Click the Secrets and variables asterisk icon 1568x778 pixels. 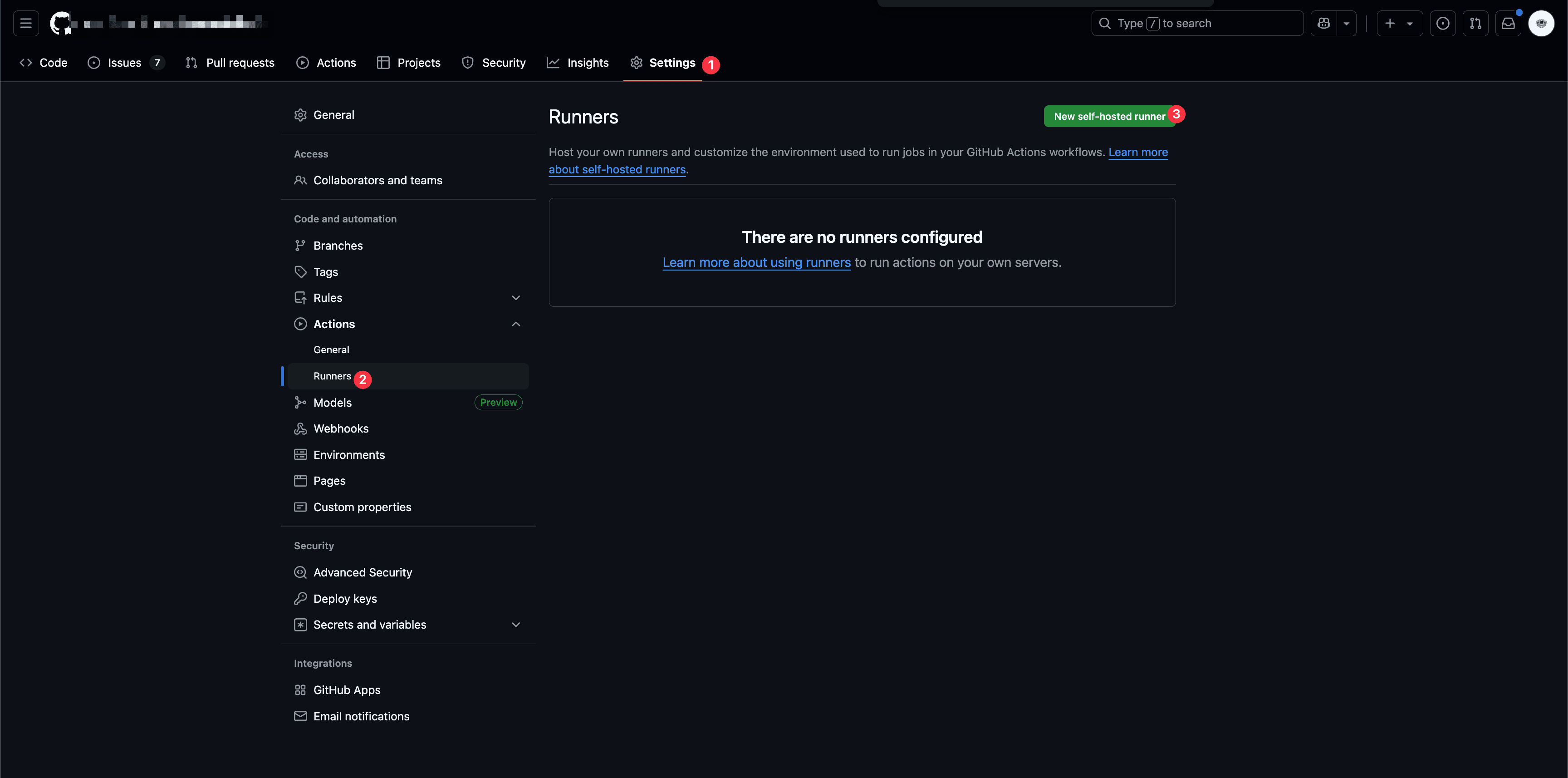(x=300, y=625)
